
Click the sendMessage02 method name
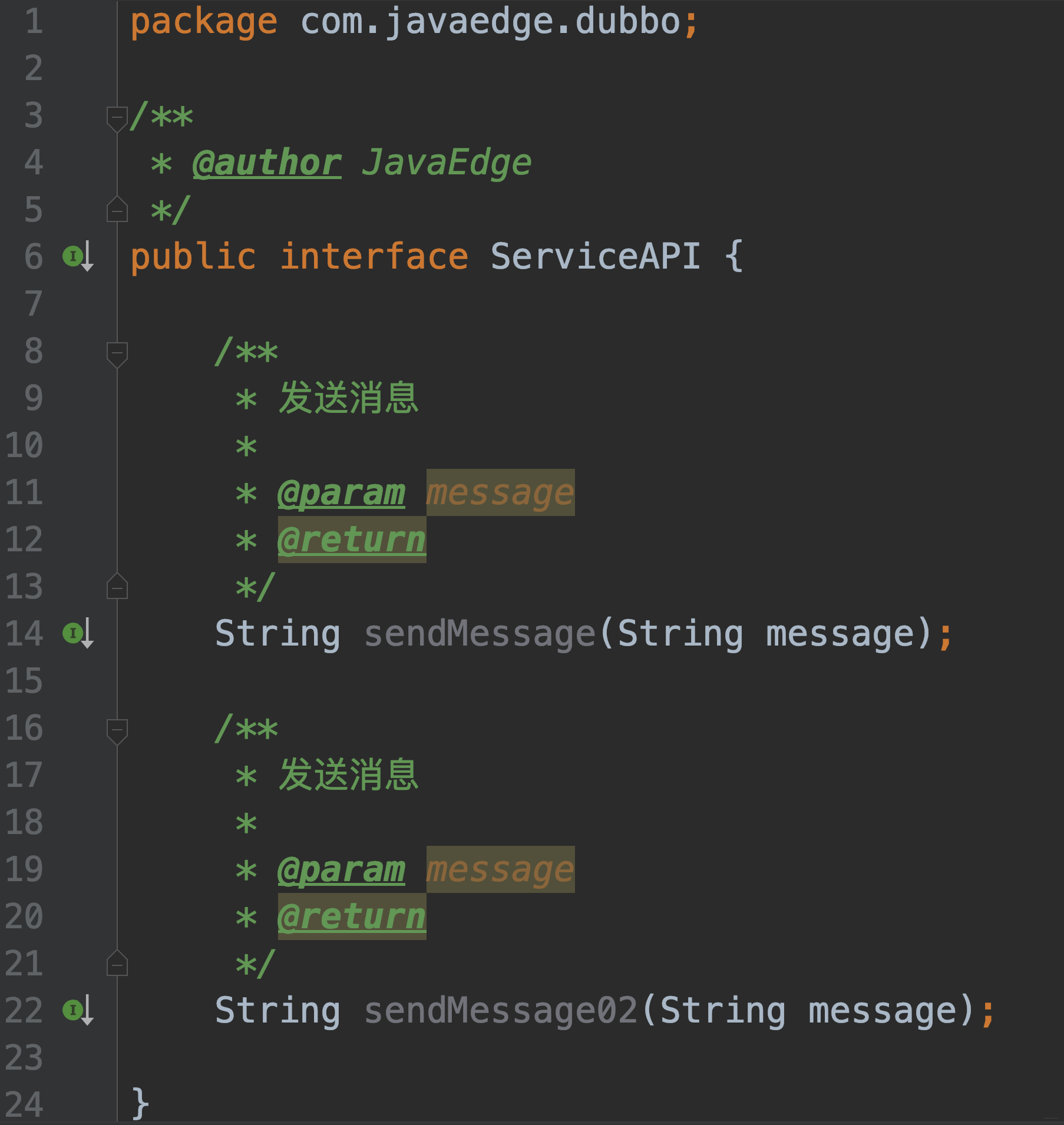point(501,1011)
